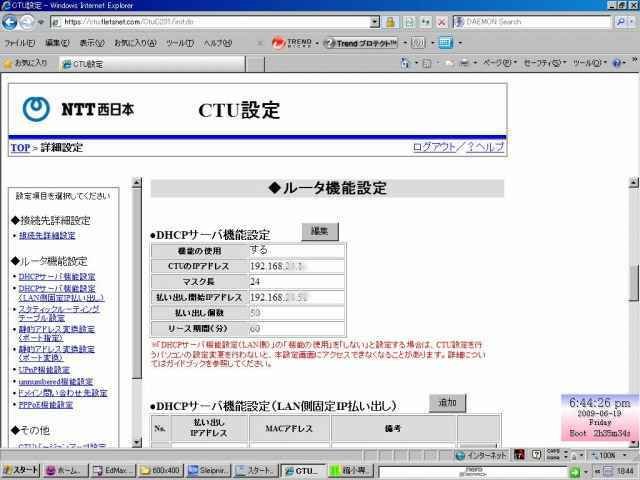
Task: Click the お気に入り star favorites button
Action: 25,63
